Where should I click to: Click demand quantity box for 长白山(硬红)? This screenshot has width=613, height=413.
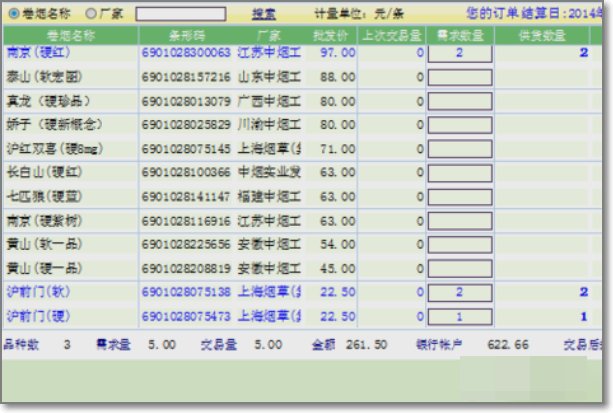[x=460, y=173]
